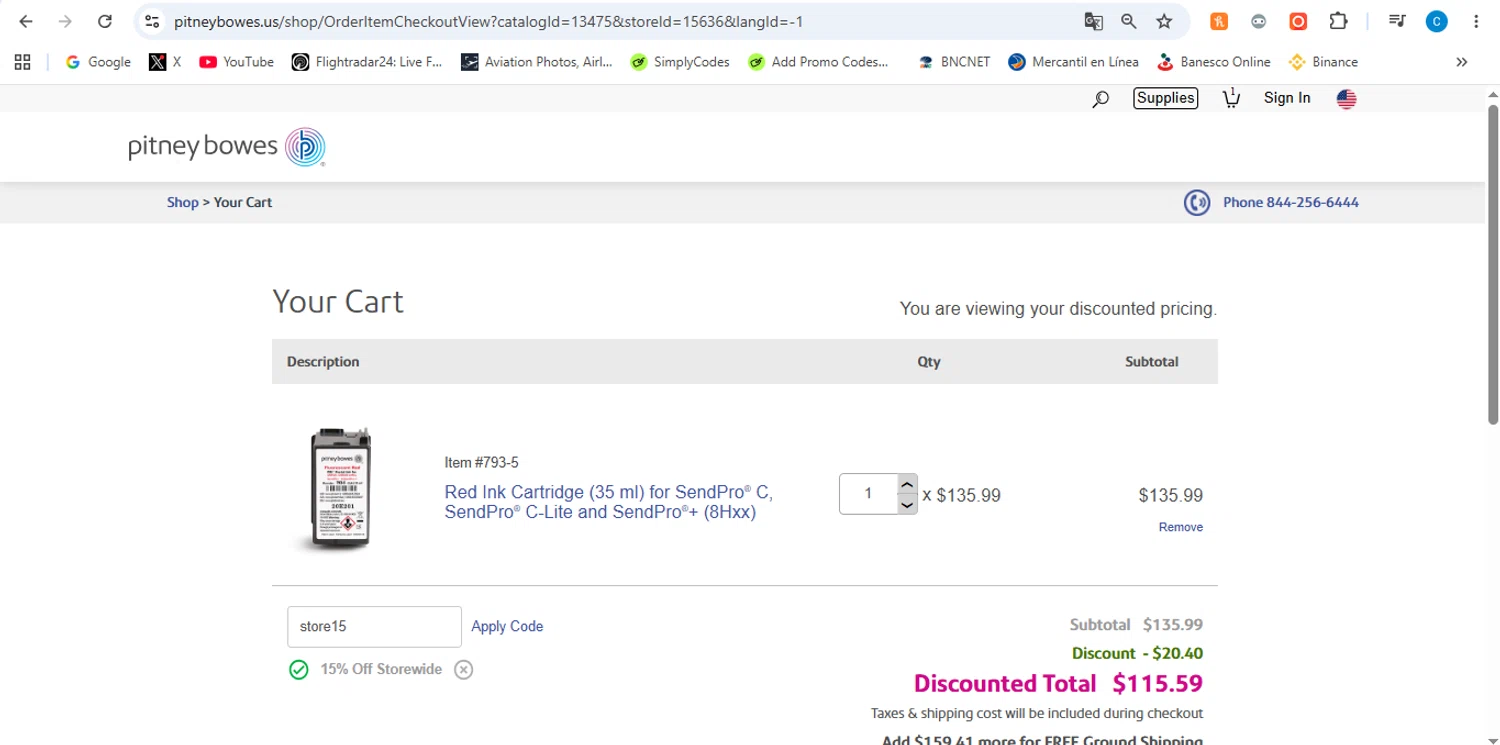Click the gray round extension icon
The width and height of the screenshot is (1500, 745).
coord(1259,21)
